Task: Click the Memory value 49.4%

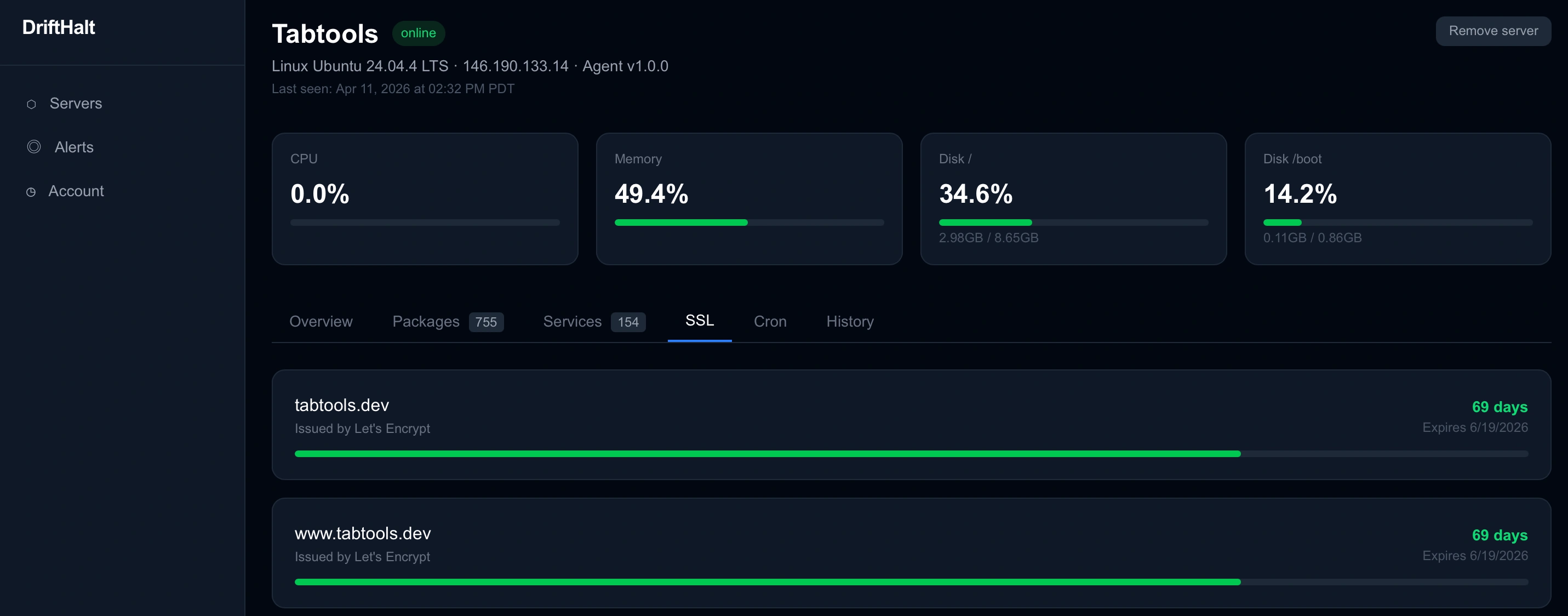Action: [651, 194]
